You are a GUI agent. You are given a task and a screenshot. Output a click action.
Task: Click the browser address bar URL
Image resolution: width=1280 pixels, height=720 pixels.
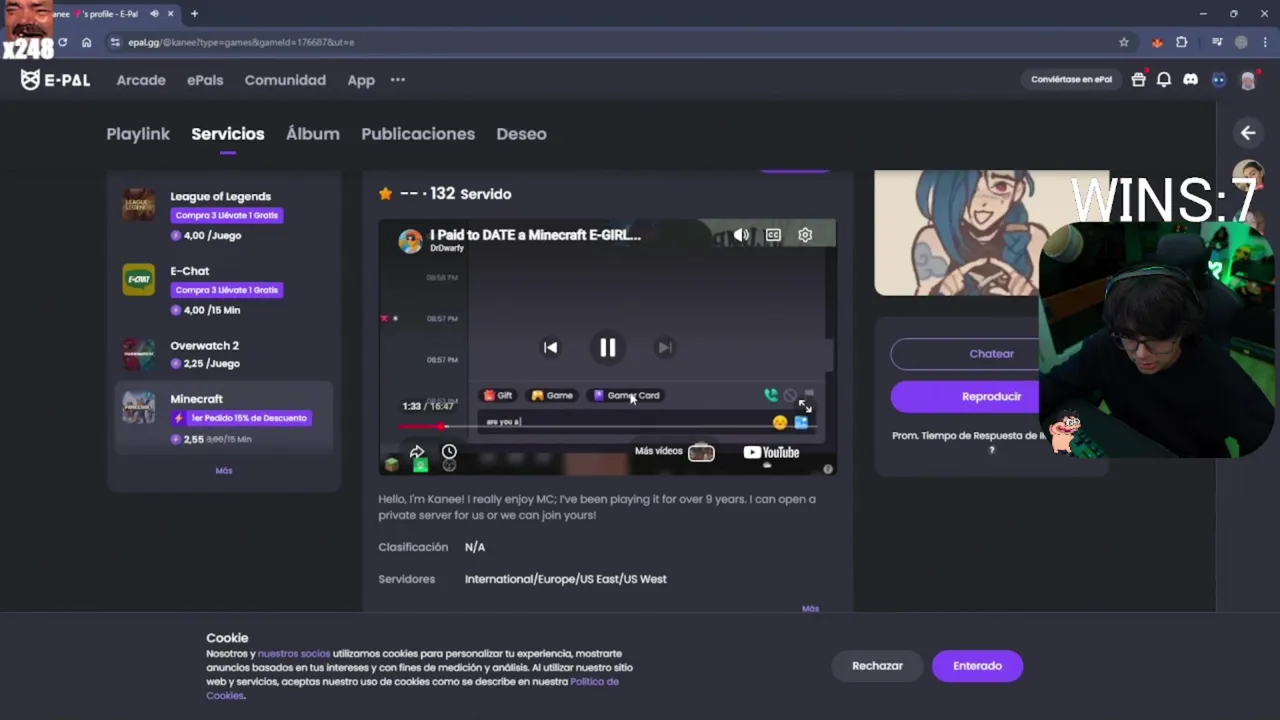point(241,42)
